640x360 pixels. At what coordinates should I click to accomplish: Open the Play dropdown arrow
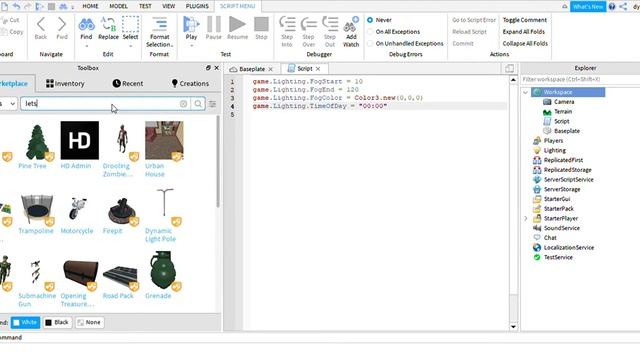(191, 45)
